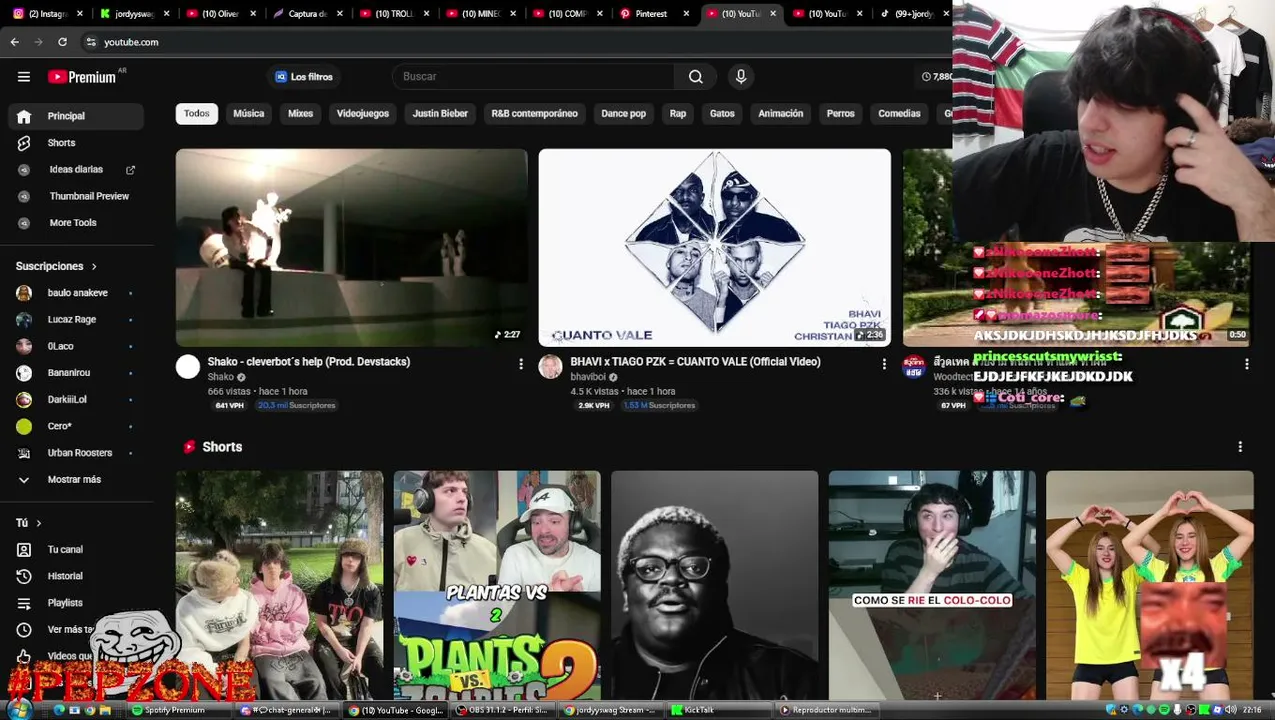This screenshot has width=1275, height=720.
Task: Open options for CUANTO VALE video
Action: click(x=884, y=364)
